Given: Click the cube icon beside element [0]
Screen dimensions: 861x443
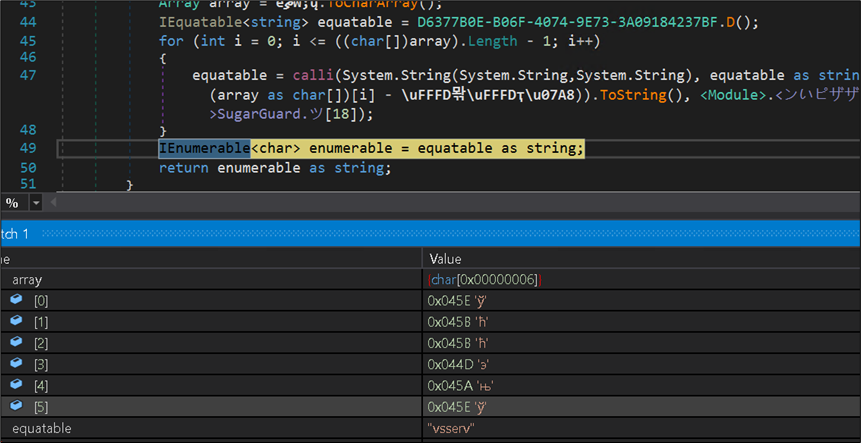Looking at the screenshot, I should point(16,300).
